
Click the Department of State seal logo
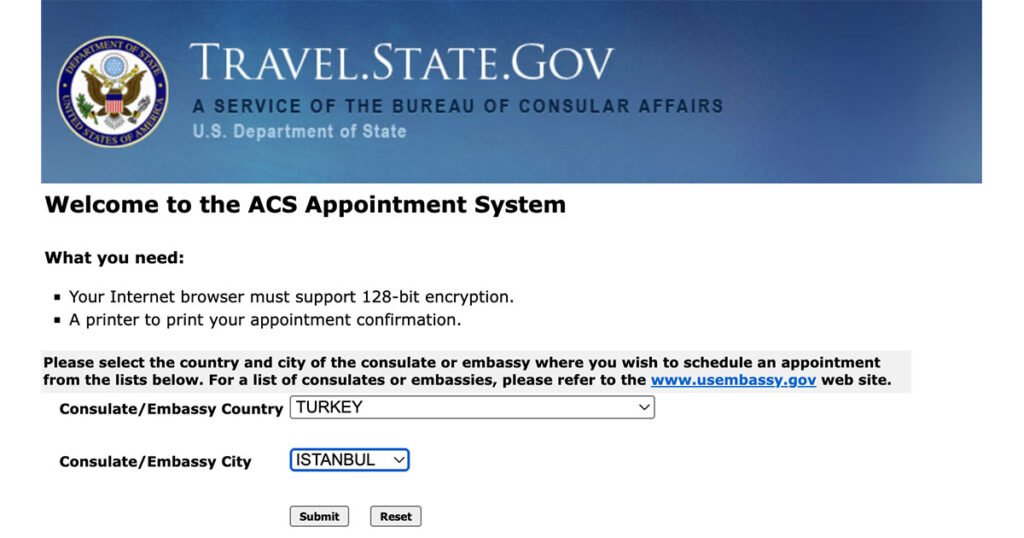(112, 91)
